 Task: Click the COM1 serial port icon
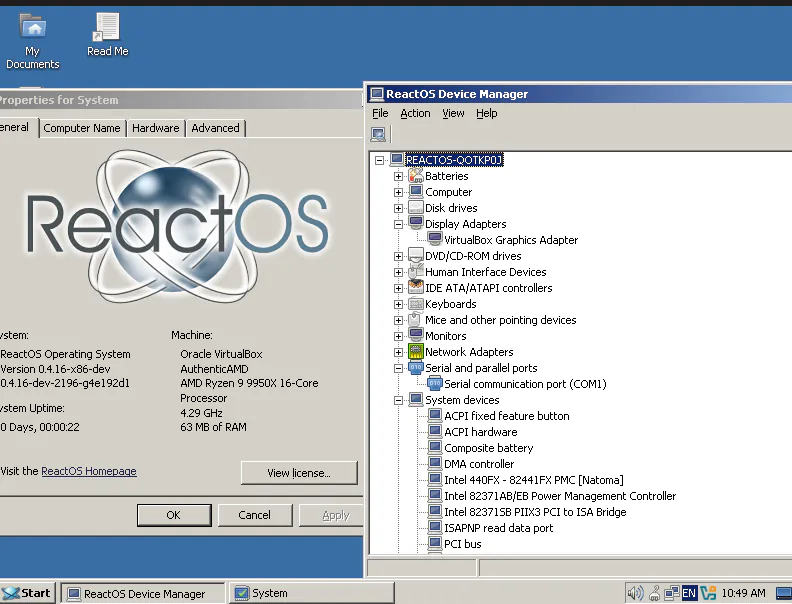tap(434, 384)
